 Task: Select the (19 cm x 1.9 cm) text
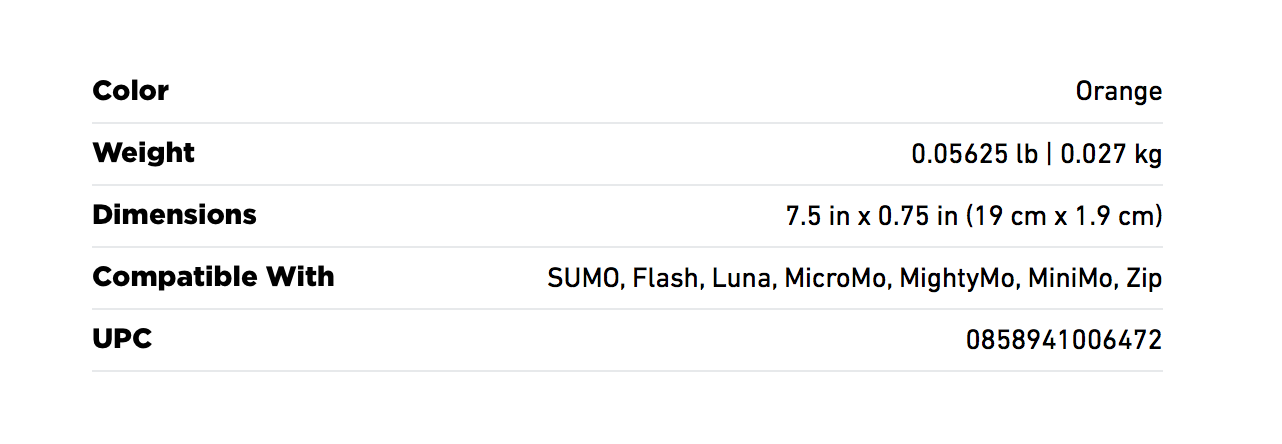(x=1065, y=216)
